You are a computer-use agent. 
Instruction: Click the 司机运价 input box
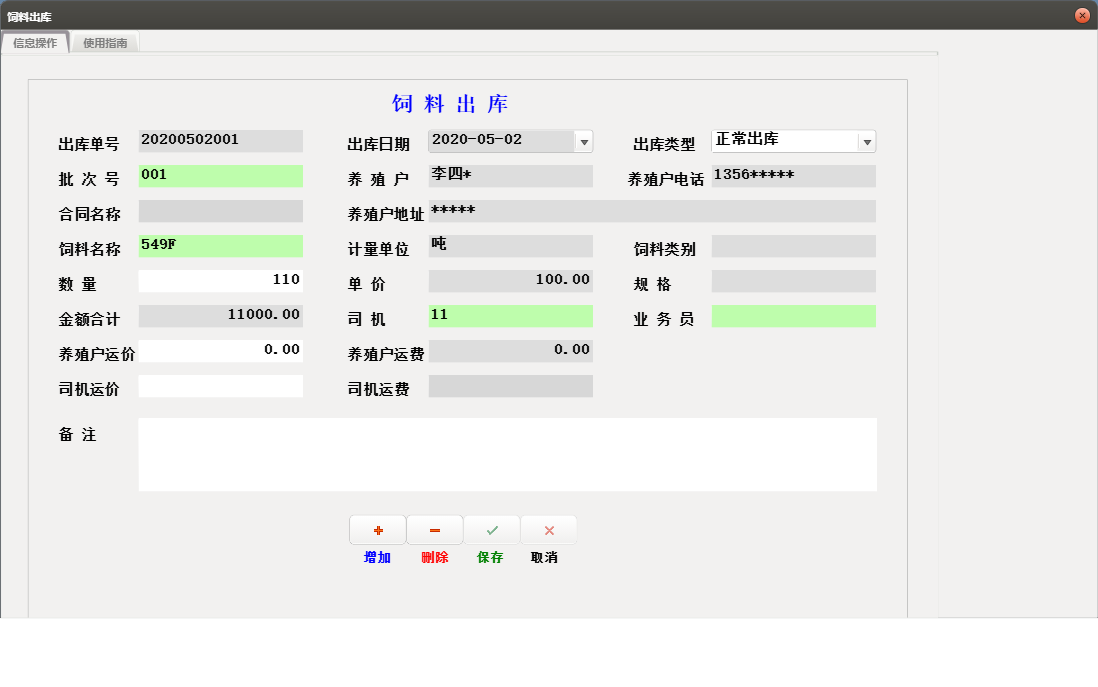tap(220, 386)
